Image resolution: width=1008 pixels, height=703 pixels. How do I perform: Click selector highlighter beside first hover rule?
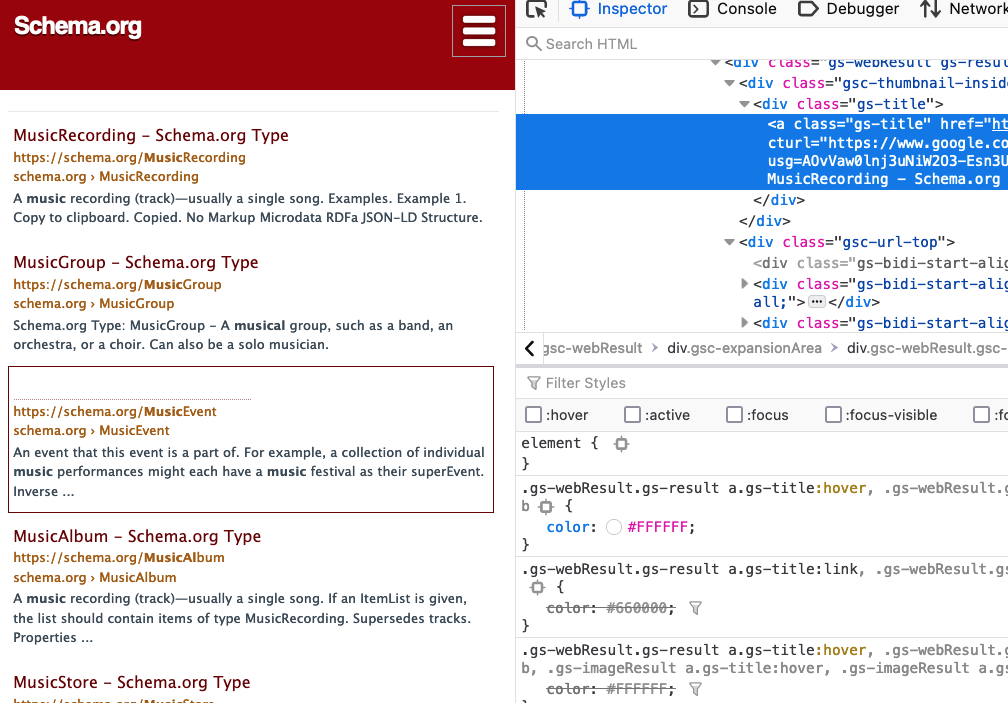[546, 506]
